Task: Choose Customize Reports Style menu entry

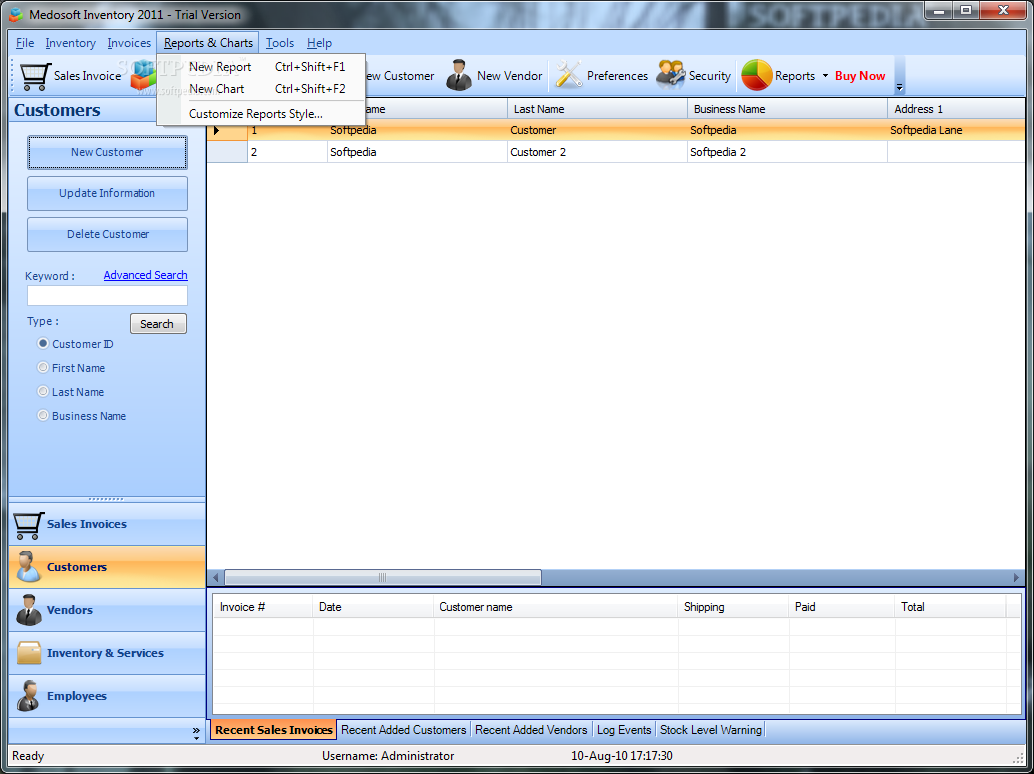Action: (261, 113)
